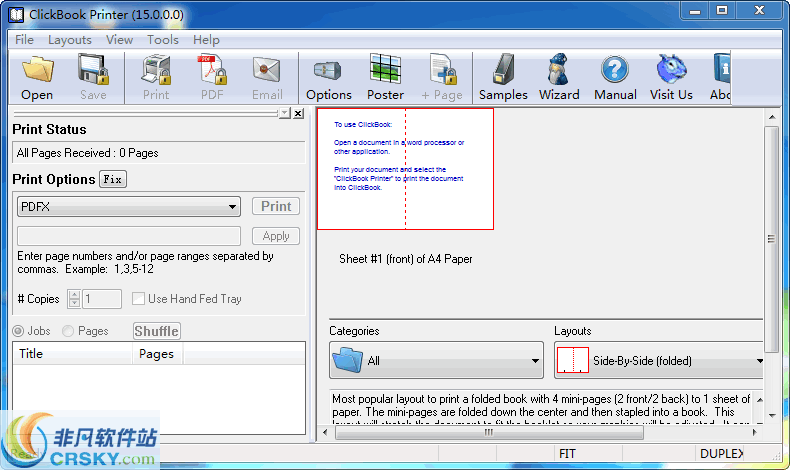Click the preview vertical scrollbar up arrow
The width and height of the screenshot is (790, 470).
pyautogui.click(x=772, y=117)
